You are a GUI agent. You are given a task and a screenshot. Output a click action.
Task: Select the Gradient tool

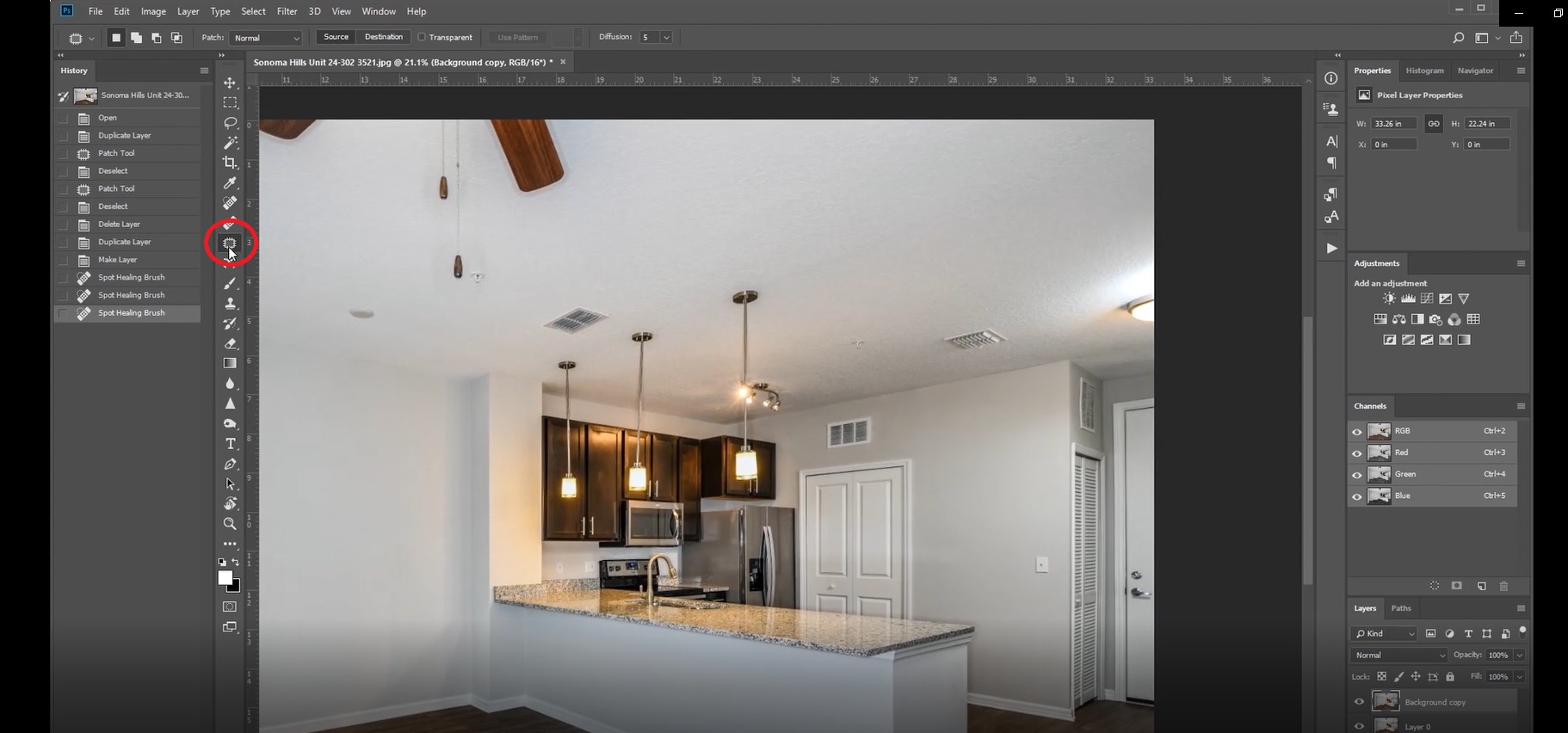click(x=230, y=363)
